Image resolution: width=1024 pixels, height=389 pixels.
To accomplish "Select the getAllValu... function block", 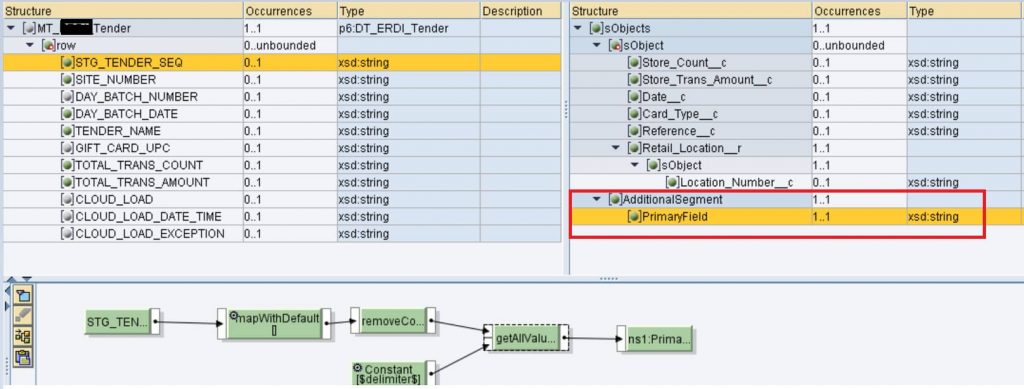I will [526, 339].
